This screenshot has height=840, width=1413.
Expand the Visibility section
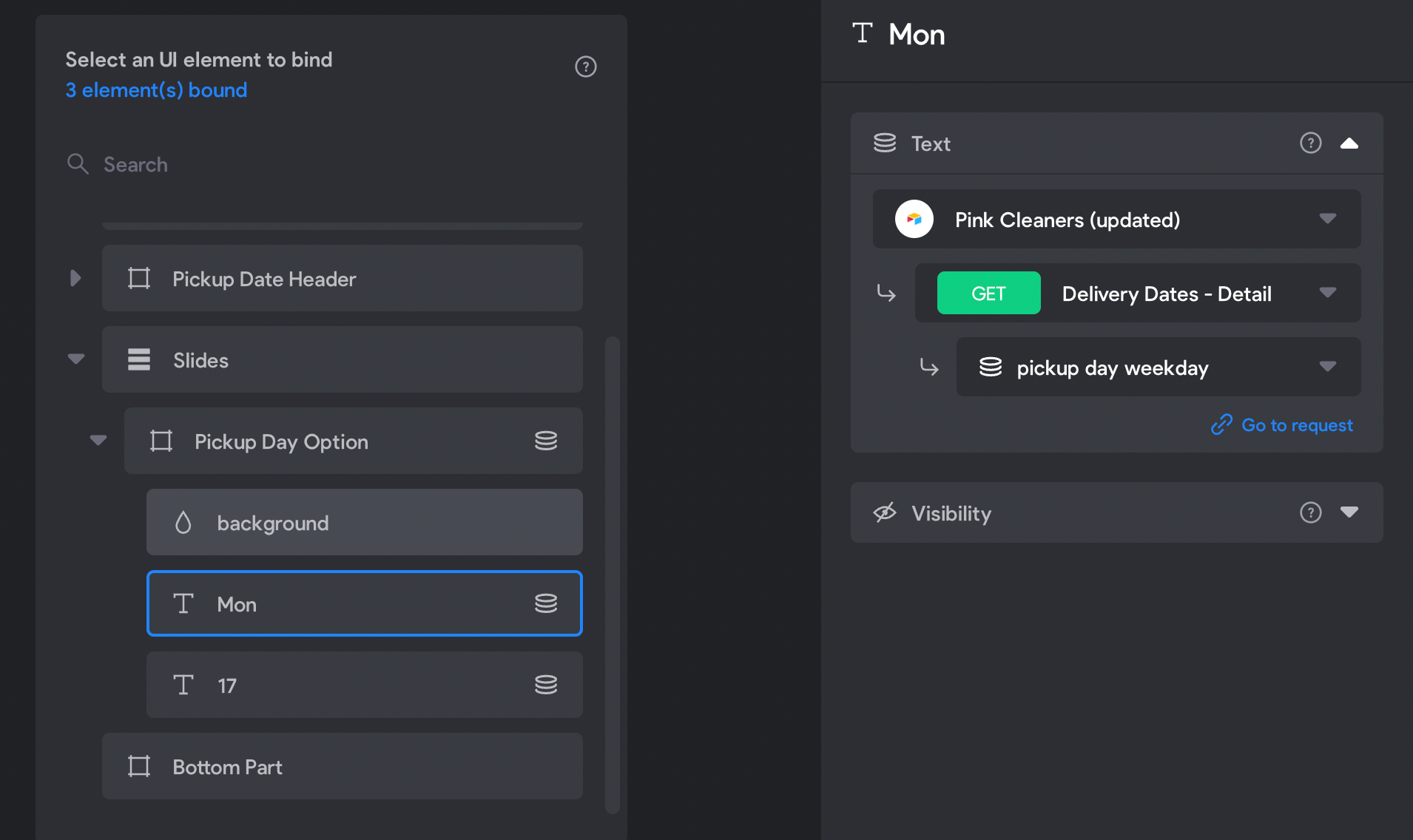pos(1349,512)
